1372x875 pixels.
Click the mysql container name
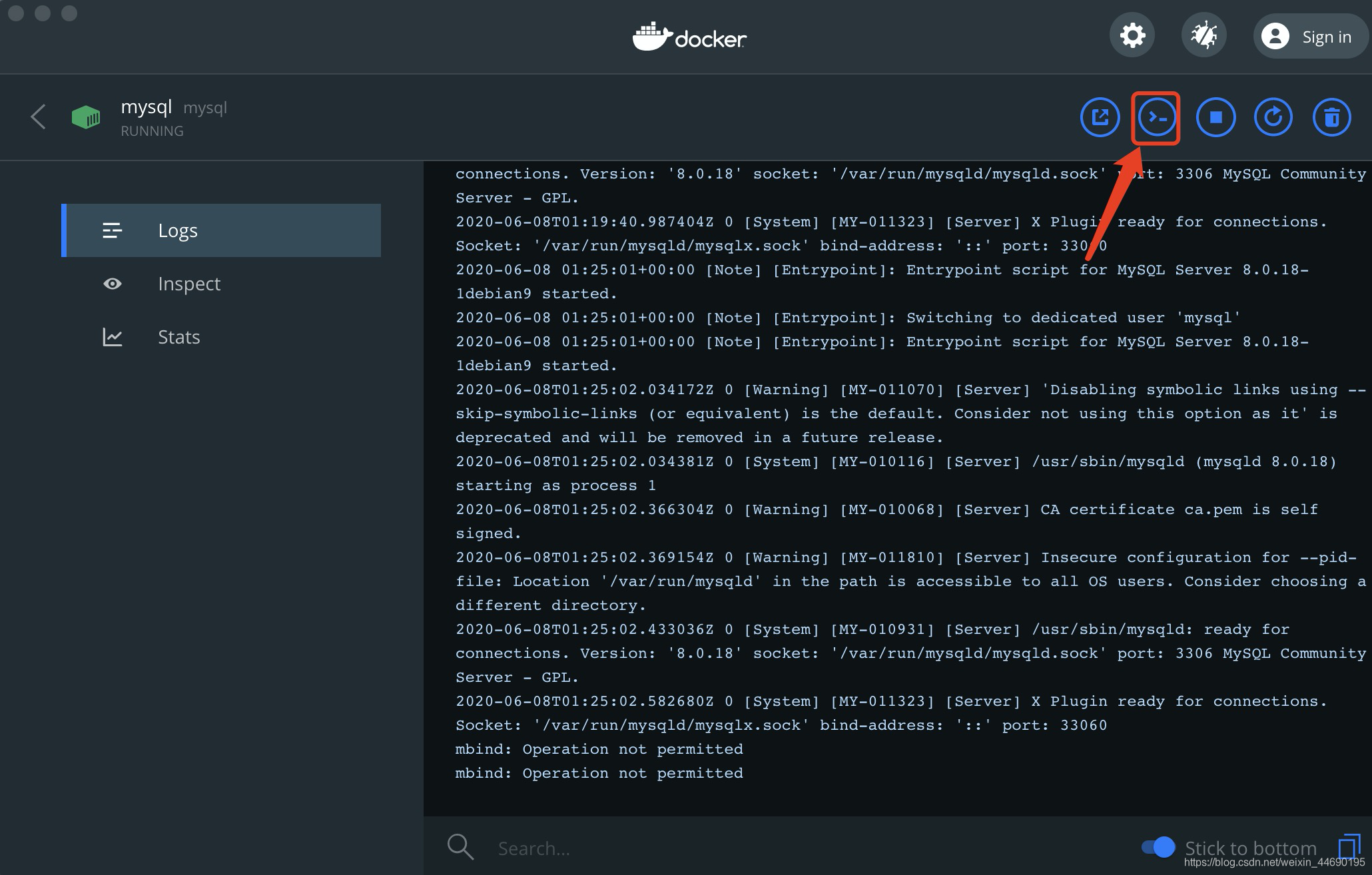(147, 107)
